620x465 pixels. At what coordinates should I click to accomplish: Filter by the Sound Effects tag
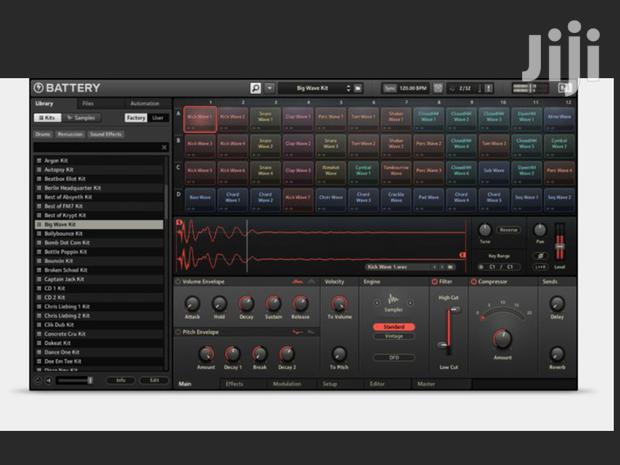[x=106, y=134]
